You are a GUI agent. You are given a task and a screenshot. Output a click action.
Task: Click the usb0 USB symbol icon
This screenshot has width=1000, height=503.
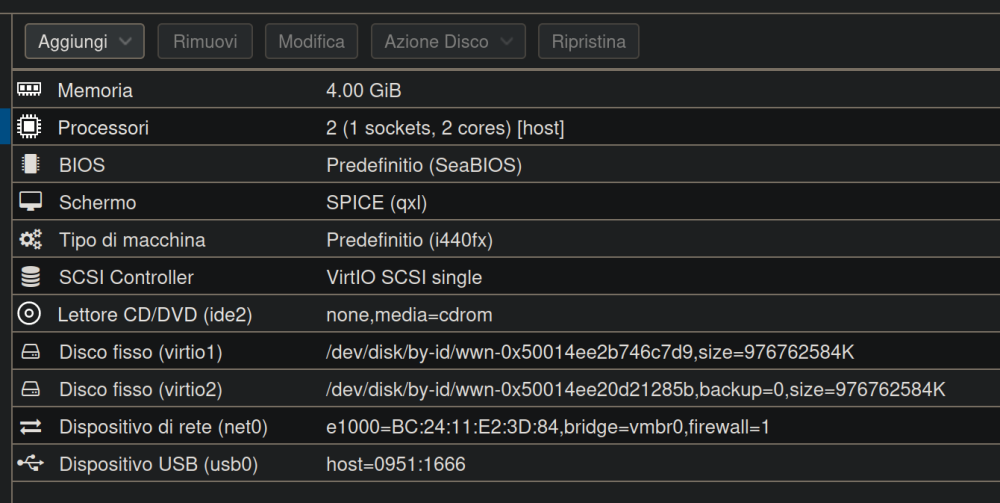click(x=31, y=463)
